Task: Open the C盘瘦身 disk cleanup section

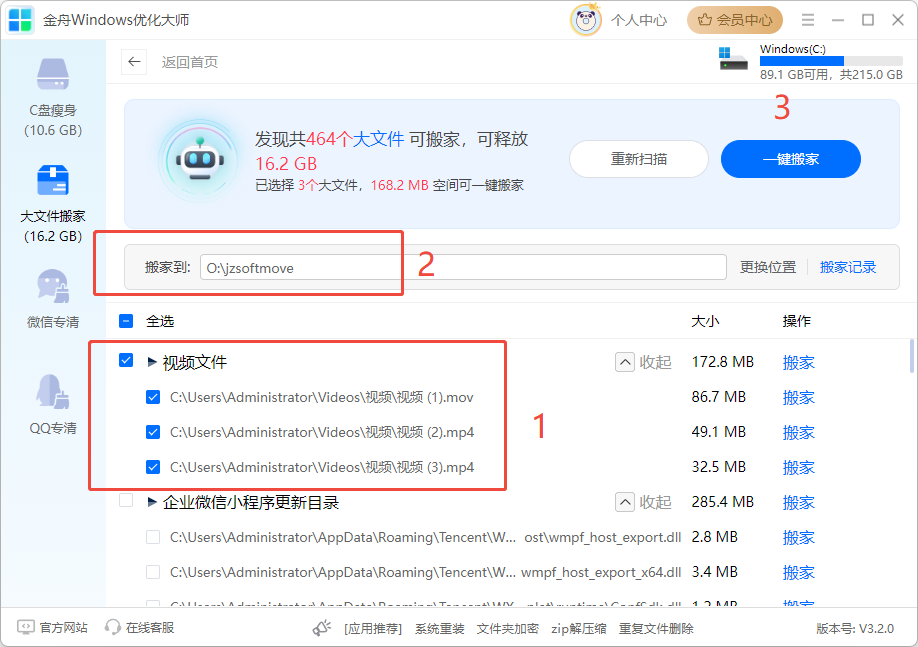Action: (x=53, y=97)
